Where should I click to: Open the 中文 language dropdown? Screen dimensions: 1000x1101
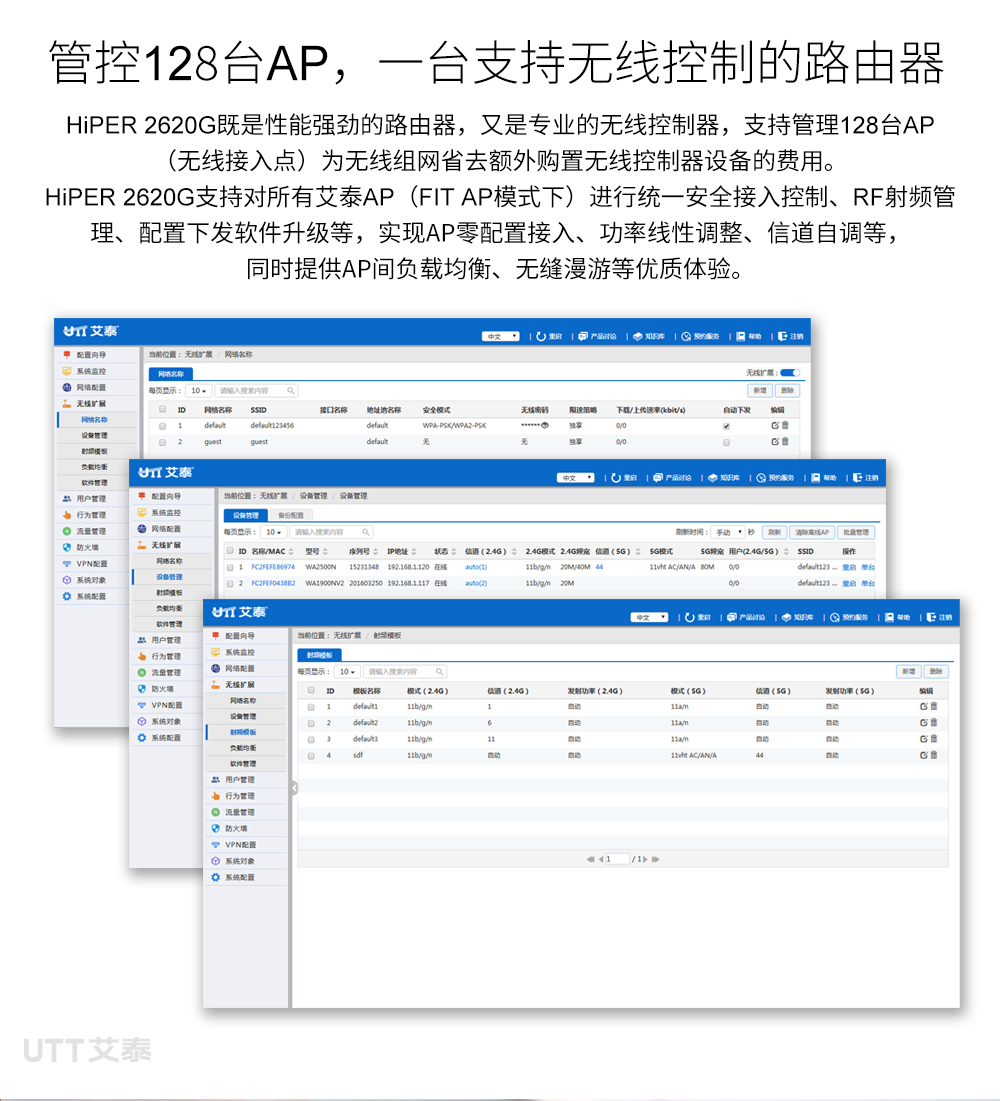point(650,617)
